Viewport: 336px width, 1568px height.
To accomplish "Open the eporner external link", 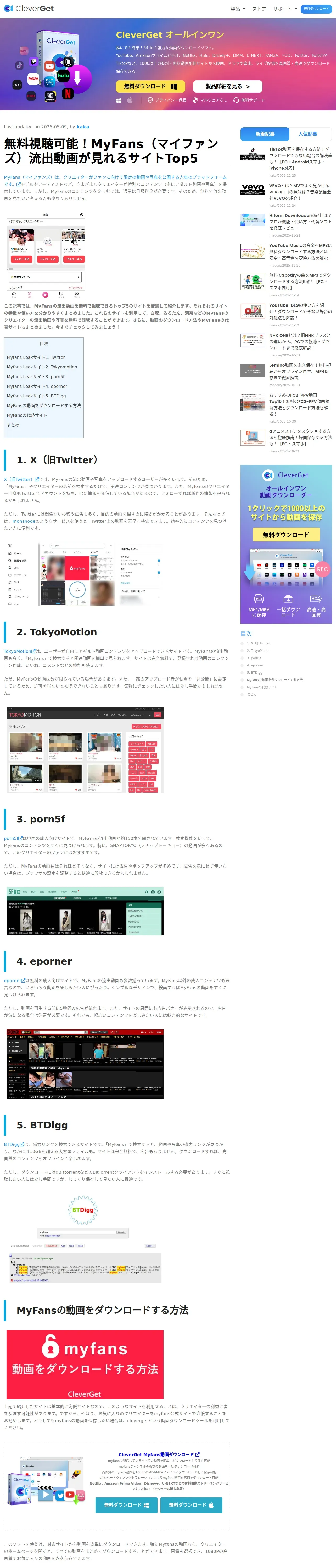I will [x=15, y=981].
